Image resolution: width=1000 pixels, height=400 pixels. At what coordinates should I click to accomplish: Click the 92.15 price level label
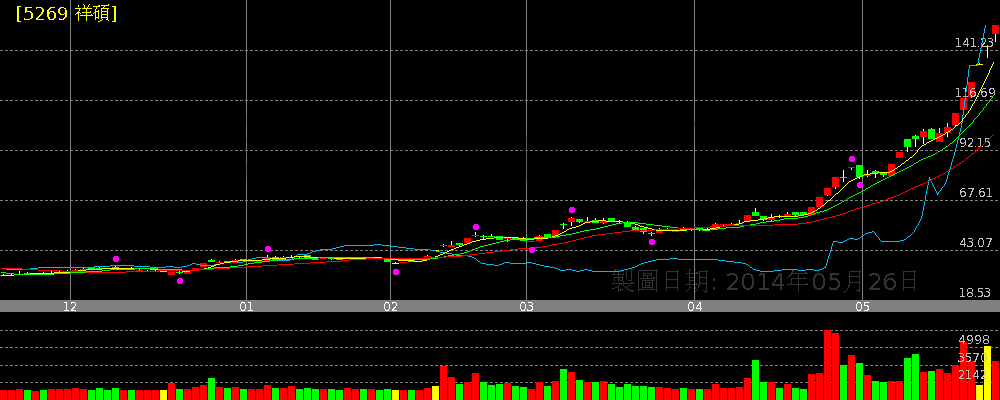[x=977, y=143]
